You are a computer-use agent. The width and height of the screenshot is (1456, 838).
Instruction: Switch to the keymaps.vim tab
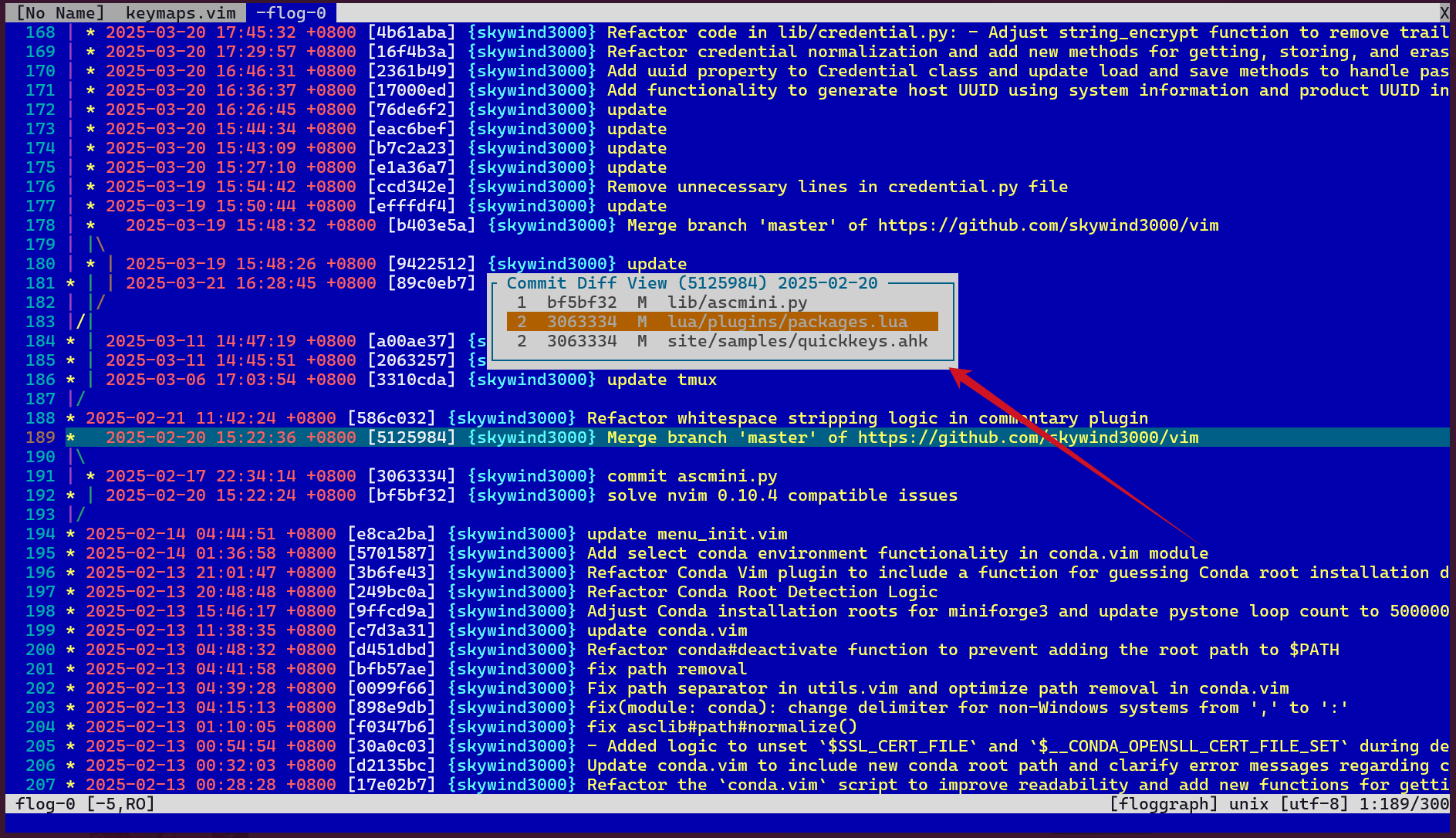pos(180,13)
